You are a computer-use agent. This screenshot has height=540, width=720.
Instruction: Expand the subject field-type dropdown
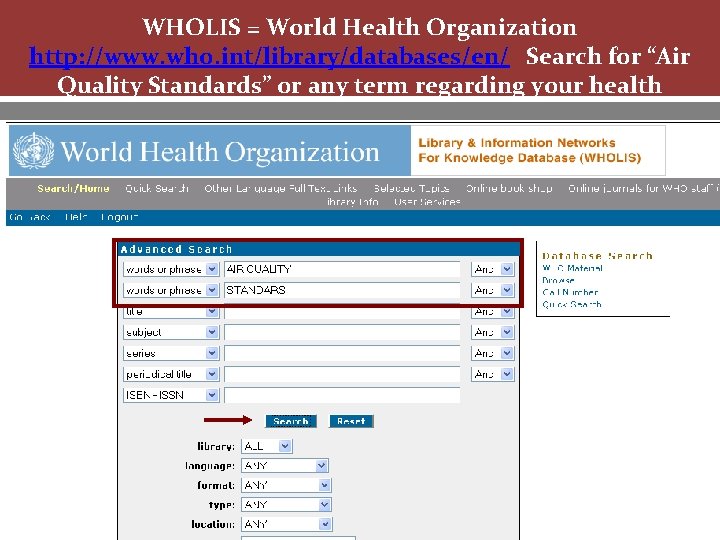[x=171, y=332]
